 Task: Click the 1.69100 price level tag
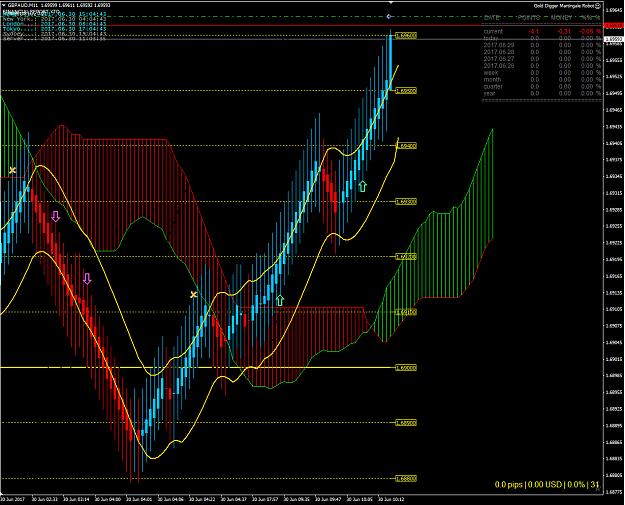tap(406, 312)
